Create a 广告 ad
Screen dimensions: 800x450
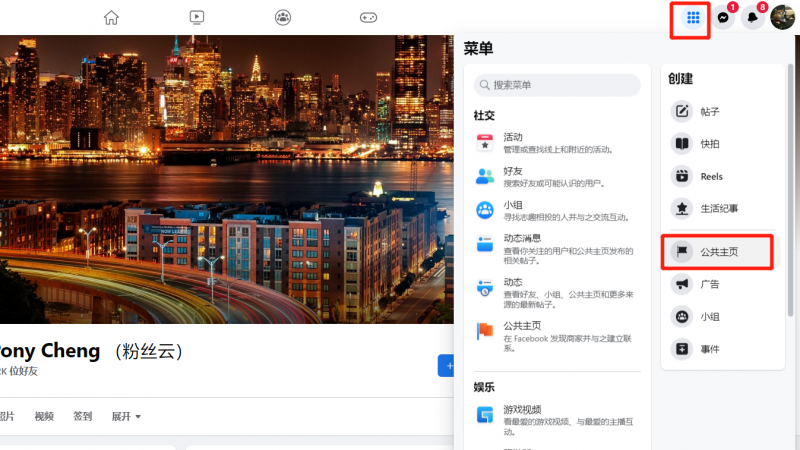(722, 284)
